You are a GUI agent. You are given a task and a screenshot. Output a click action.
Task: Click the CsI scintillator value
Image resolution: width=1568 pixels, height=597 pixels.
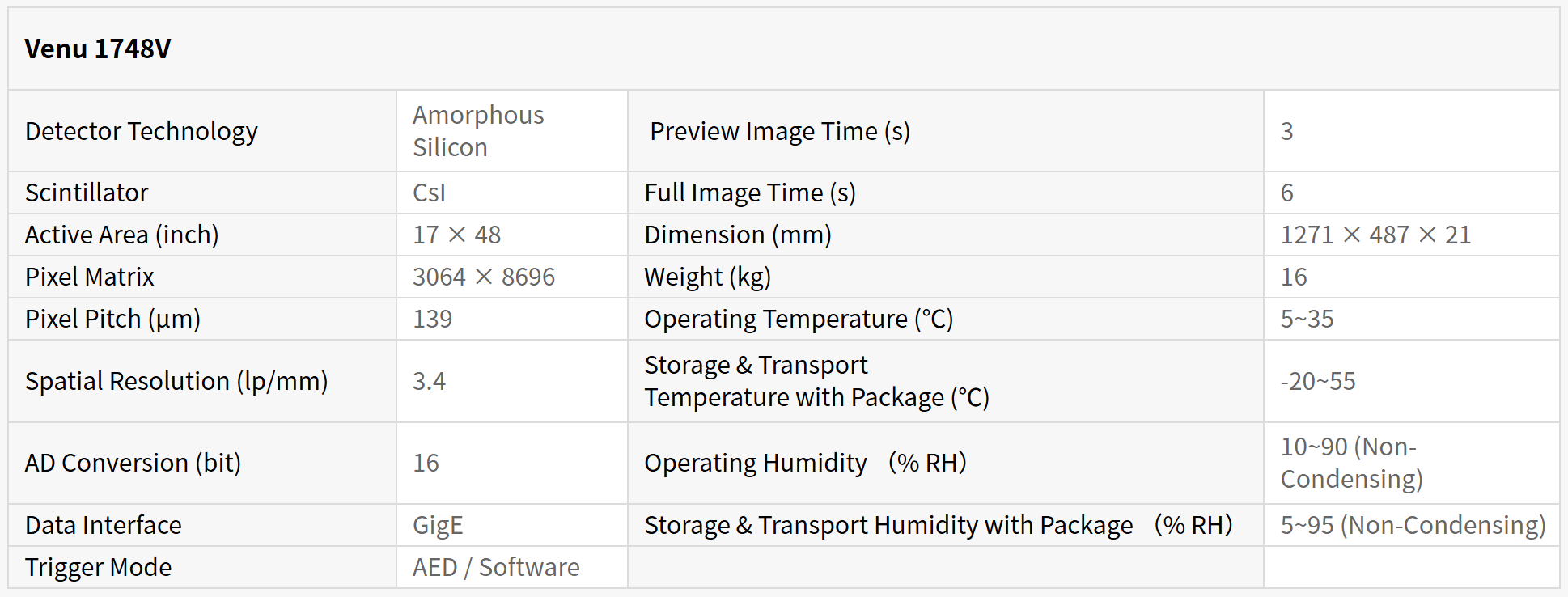click(x=429, y=193)
